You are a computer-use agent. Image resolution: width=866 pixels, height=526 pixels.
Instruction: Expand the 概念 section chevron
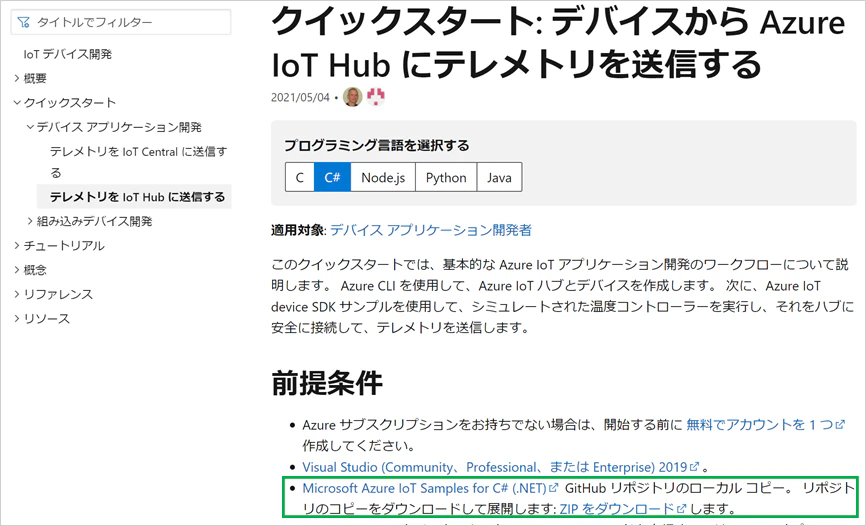17,270
